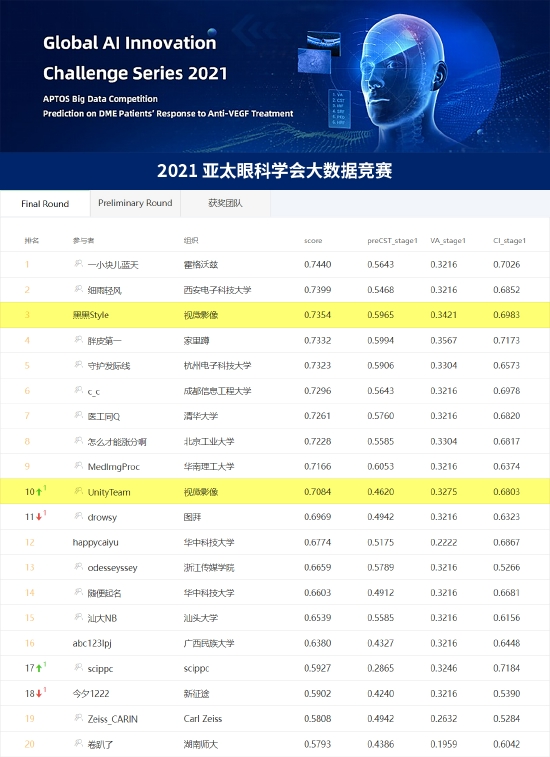
Task: Click organization 成都信息工程大学
Action: [217, 391]
